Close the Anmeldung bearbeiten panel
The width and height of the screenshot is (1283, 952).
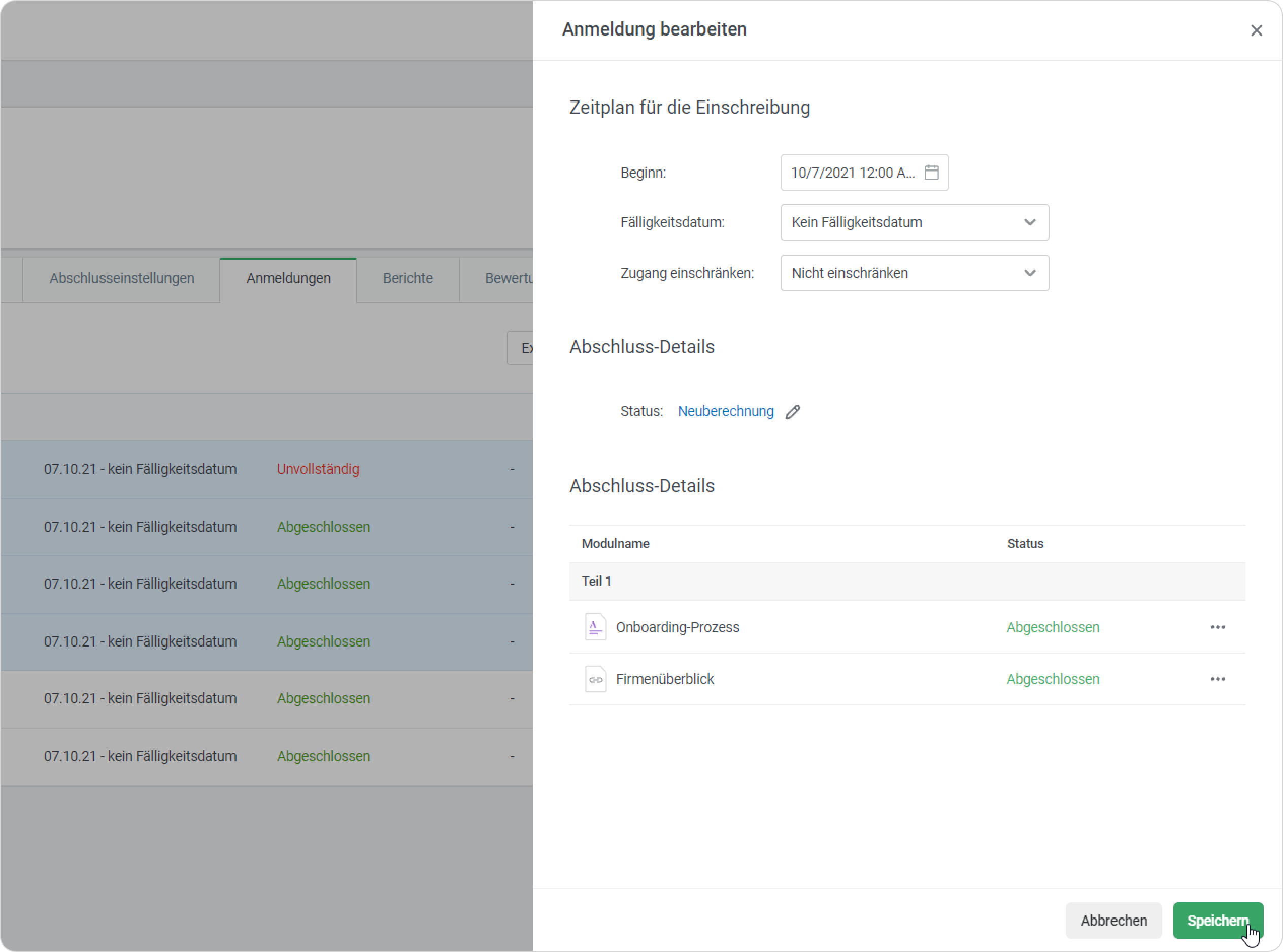click(x=1256, y=30)
